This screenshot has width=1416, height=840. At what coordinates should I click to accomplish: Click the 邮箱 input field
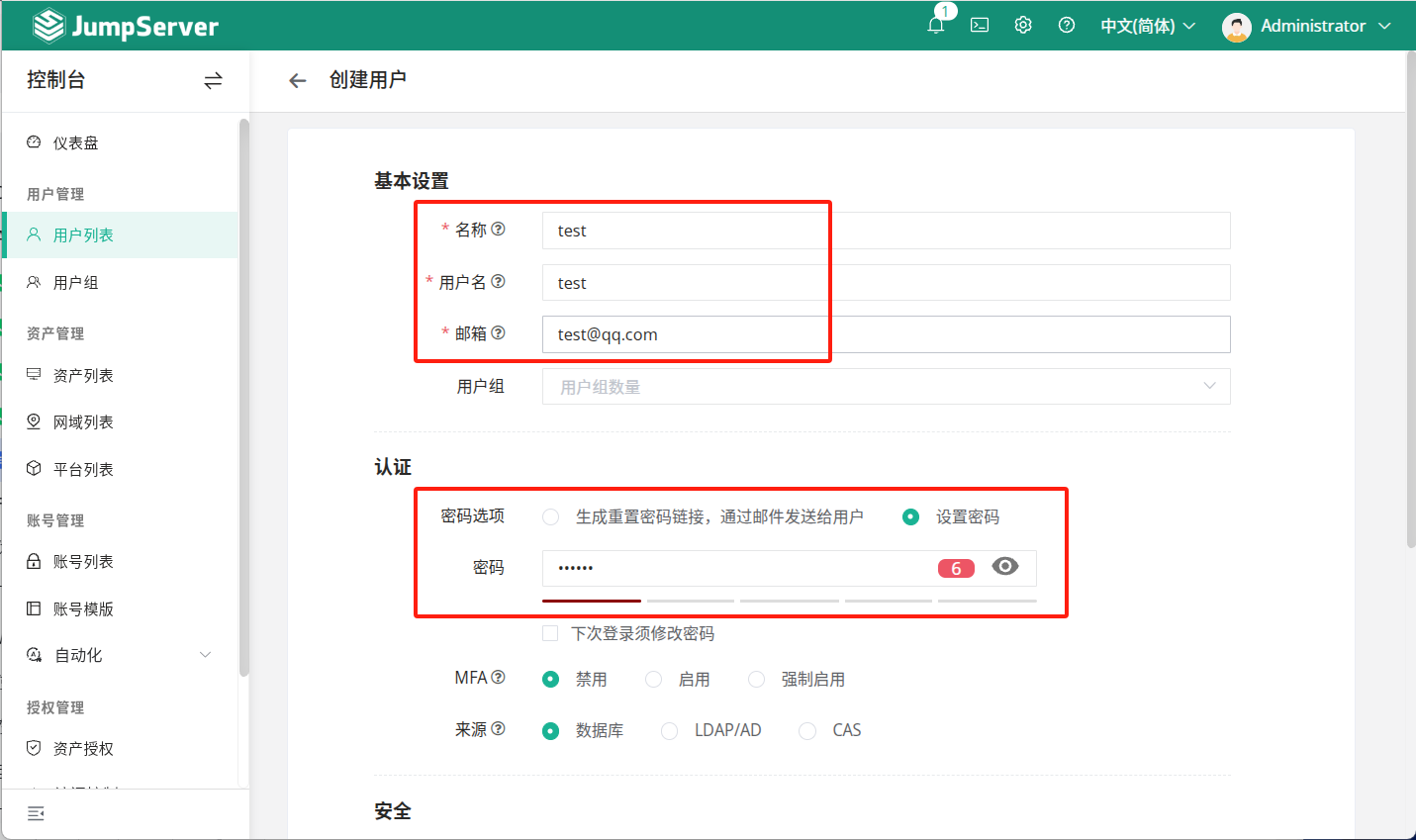click(x=887, y=334)
